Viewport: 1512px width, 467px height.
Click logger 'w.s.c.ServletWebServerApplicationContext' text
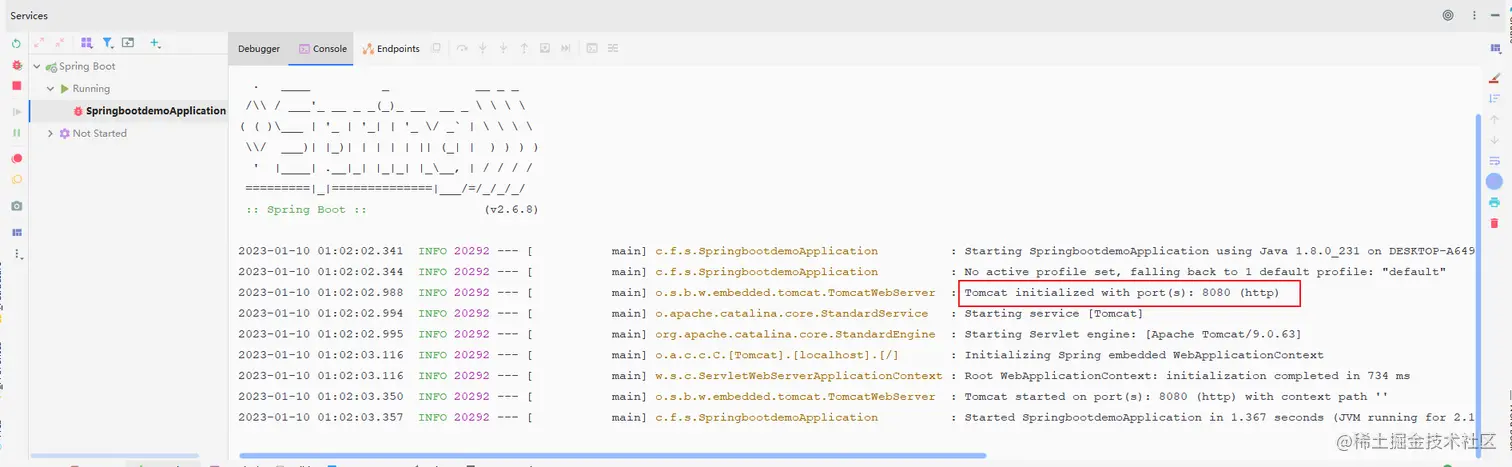[798, 376]
